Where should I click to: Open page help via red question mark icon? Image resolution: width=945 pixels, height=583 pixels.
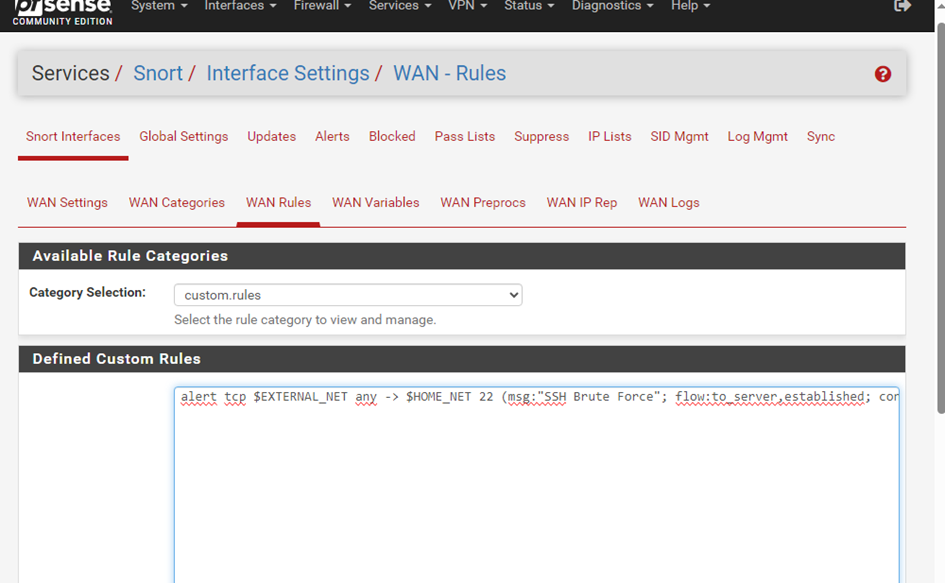[882, 73]
